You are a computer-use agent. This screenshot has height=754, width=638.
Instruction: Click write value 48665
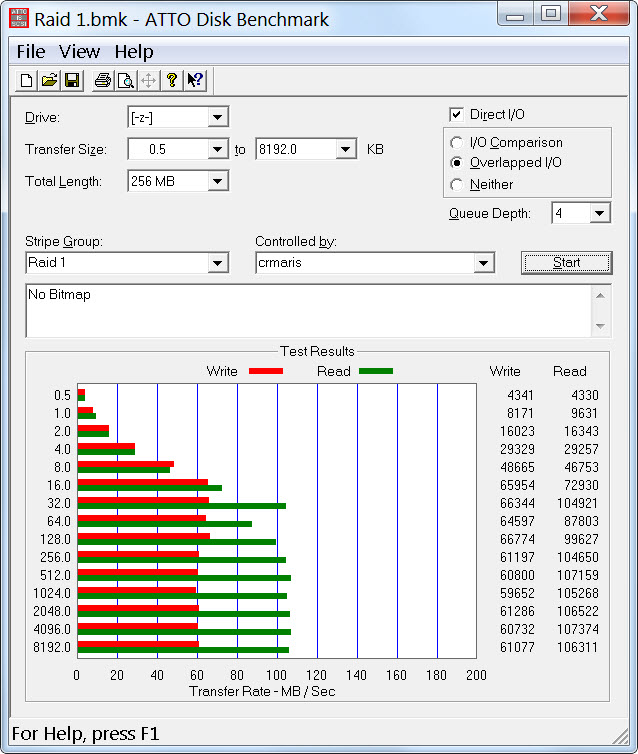(517, 467)
